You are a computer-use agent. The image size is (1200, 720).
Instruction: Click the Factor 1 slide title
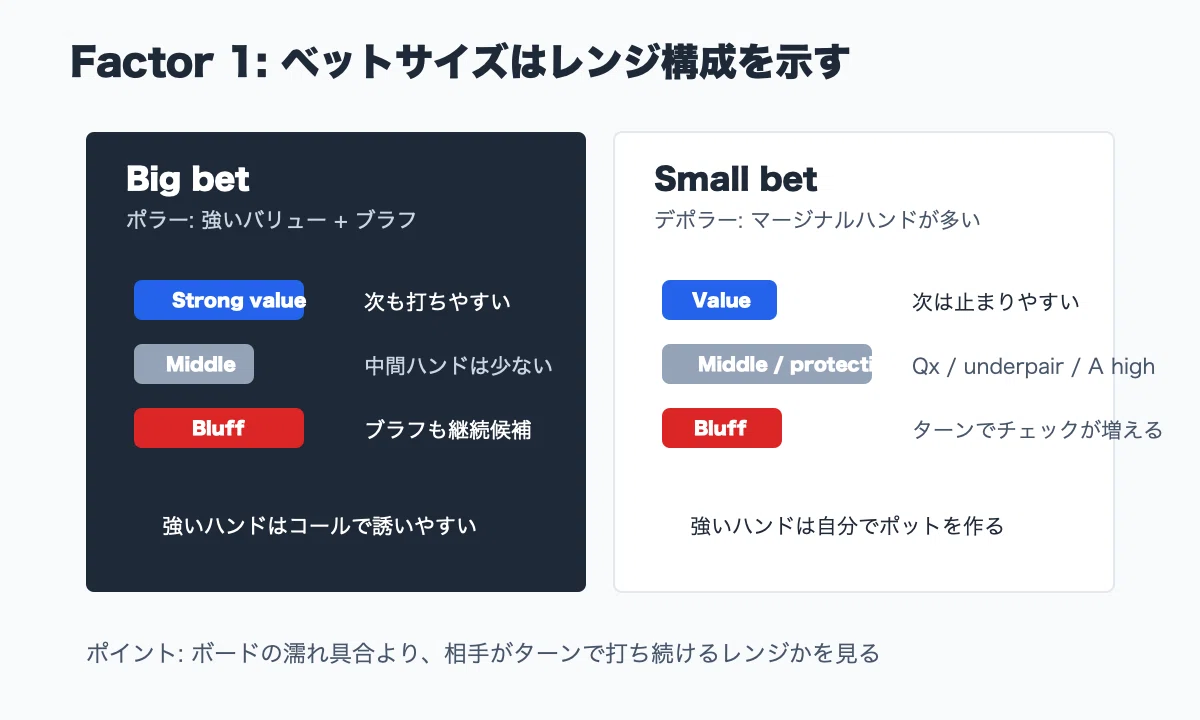coord(460,63)
